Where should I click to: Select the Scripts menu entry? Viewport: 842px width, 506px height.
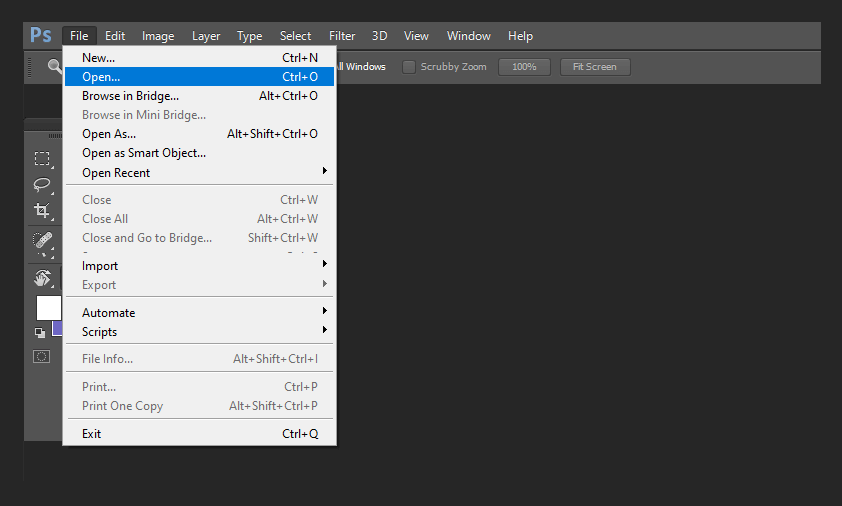point(199,332)
